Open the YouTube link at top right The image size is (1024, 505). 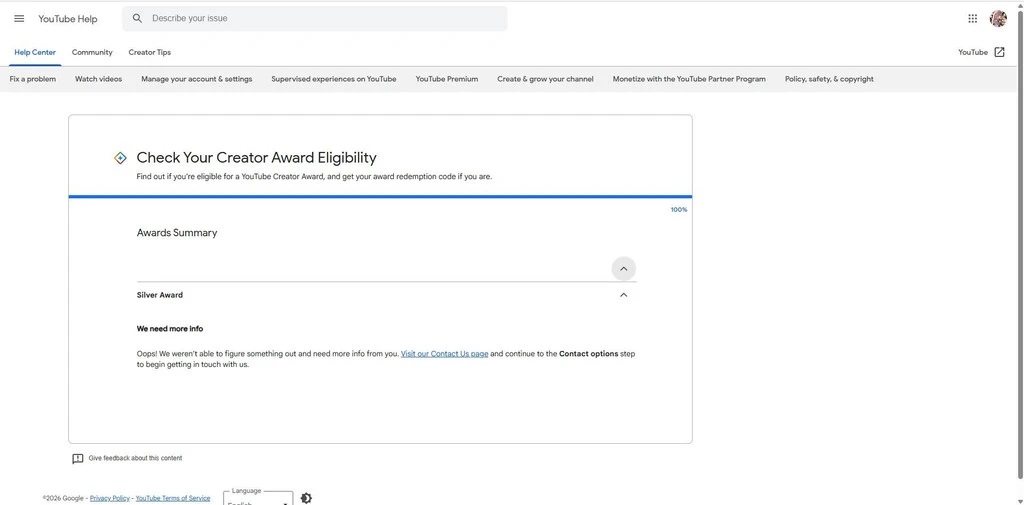tap(973, 52)
